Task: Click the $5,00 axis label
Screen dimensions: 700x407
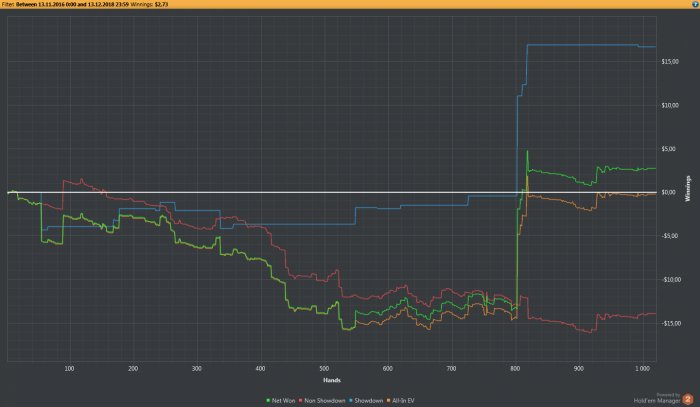Action: [x=670, y=149]
